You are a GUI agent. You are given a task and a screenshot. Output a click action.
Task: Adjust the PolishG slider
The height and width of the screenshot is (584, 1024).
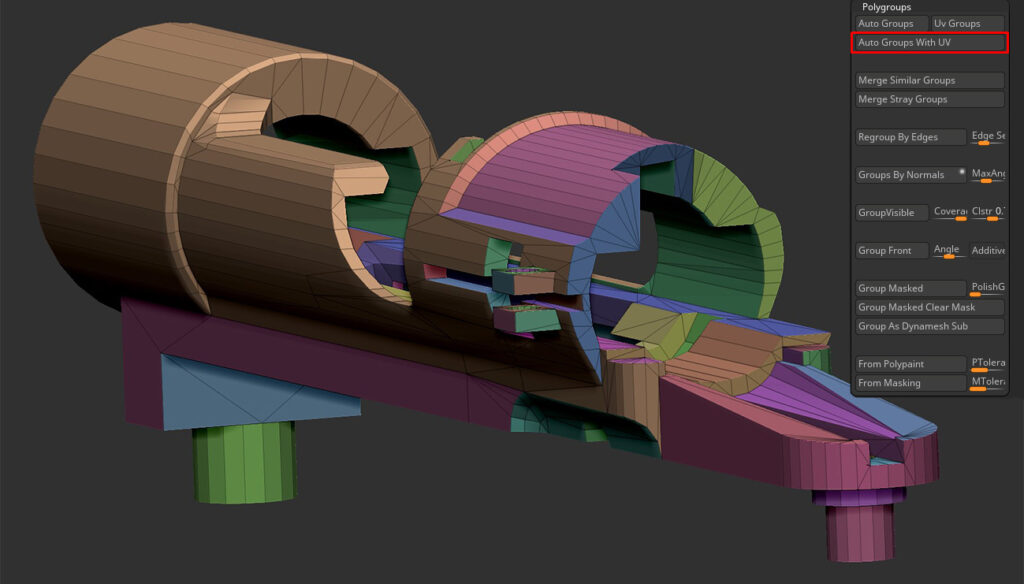987,288
